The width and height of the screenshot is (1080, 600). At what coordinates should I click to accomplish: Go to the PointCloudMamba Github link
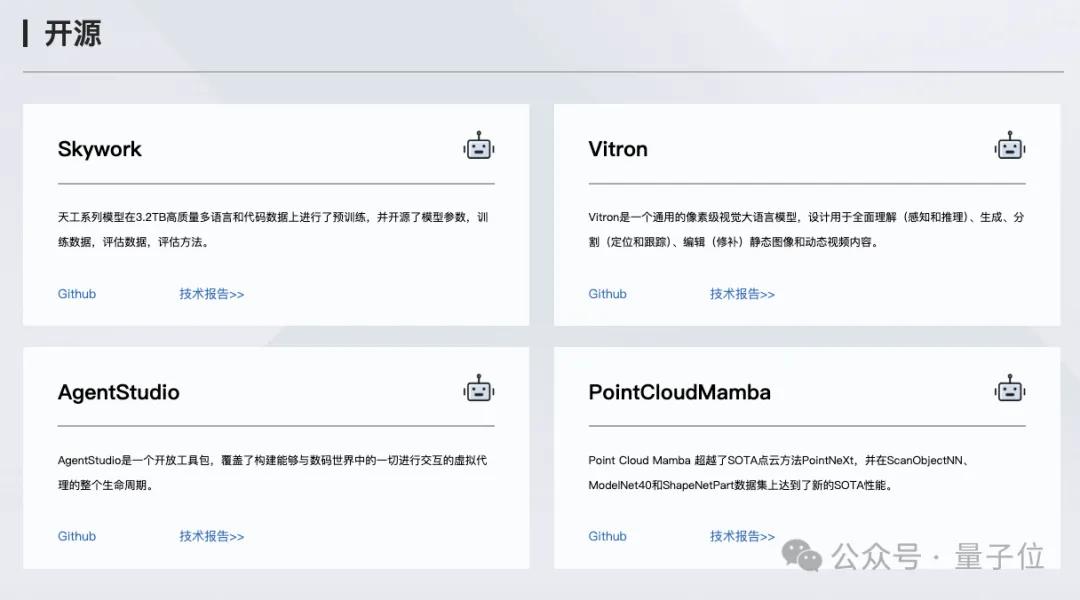tap(607, 536)
